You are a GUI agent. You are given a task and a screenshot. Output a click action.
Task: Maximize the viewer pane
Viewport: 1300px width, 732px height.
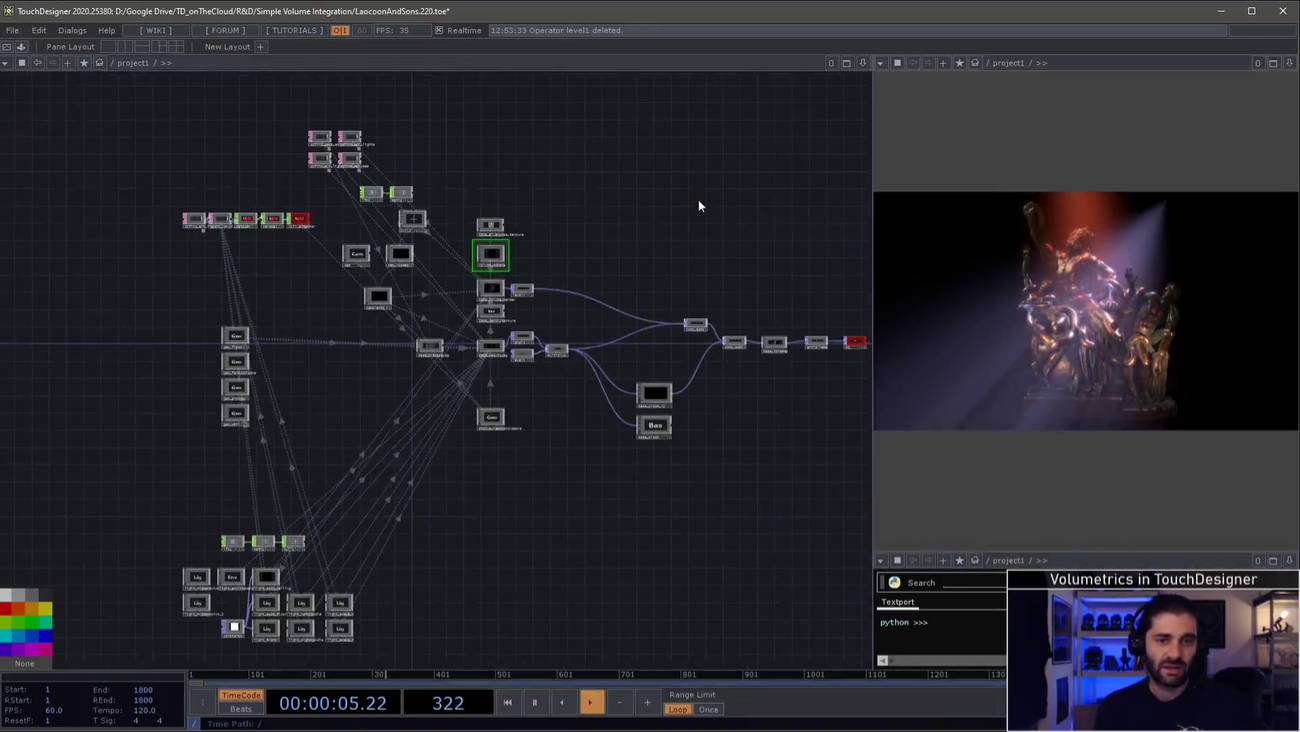coord(1273,63)
